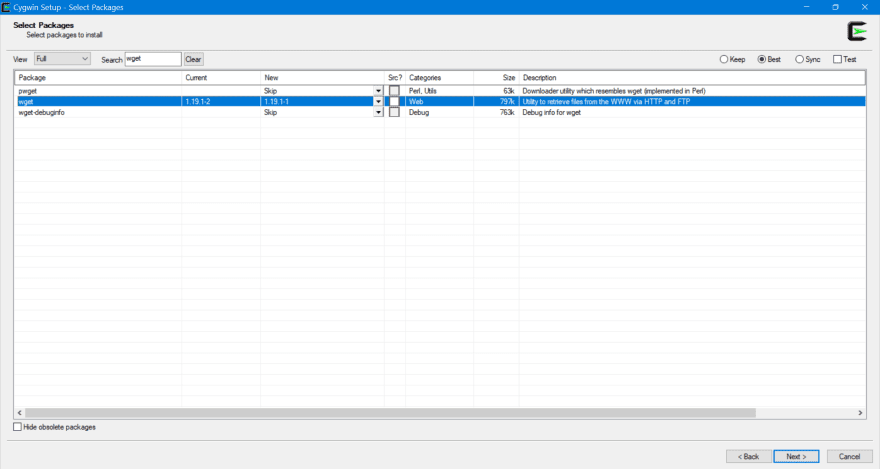
Task: Click description 'Debug info for wget'
Action: 552,112
